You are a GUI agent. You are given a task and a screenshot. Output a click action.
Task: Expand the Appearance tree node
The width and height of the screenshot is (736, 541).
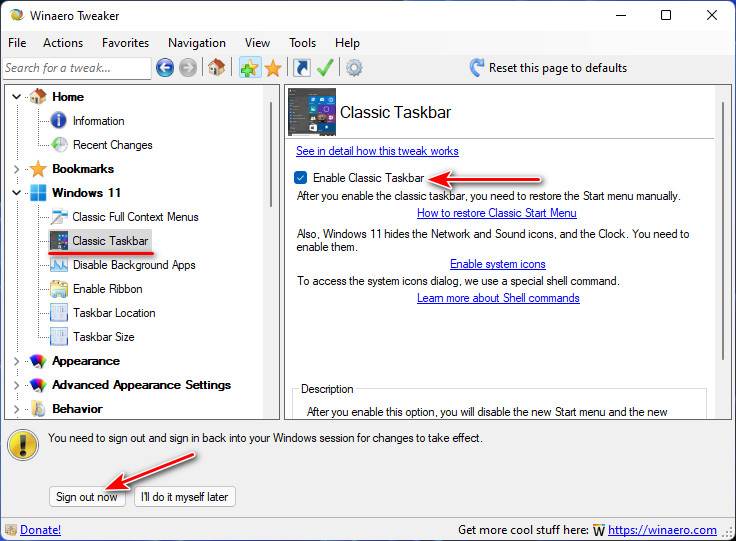[16, 361]
